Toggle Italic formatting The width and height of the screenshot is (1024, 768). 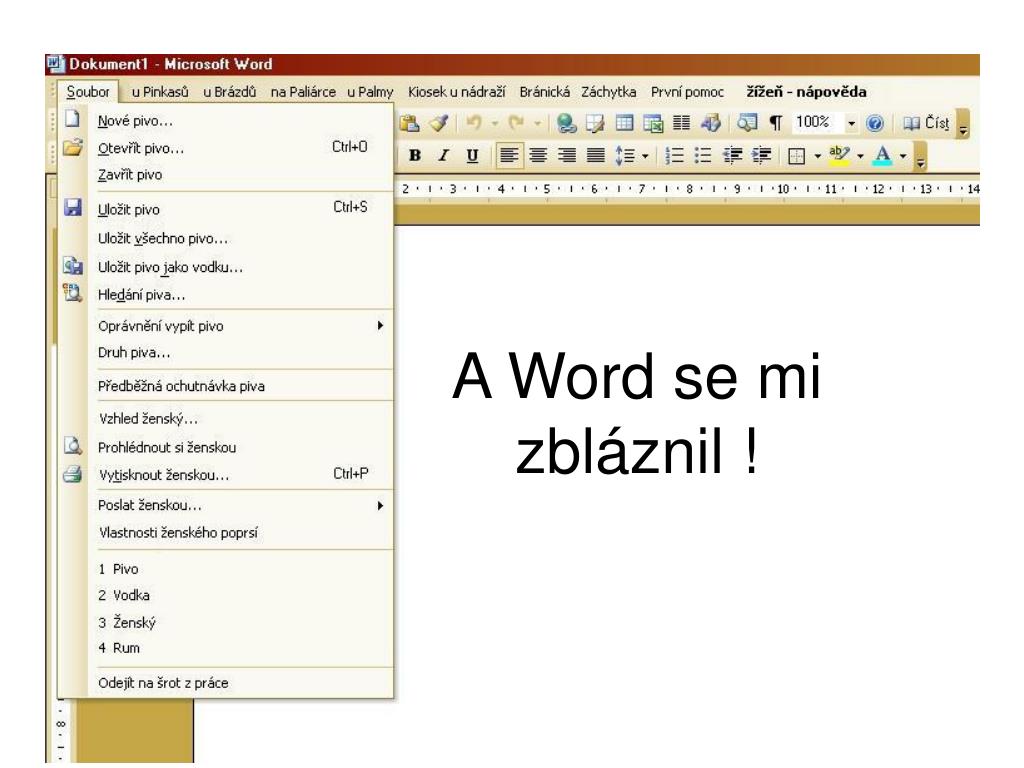pos(443,155)
